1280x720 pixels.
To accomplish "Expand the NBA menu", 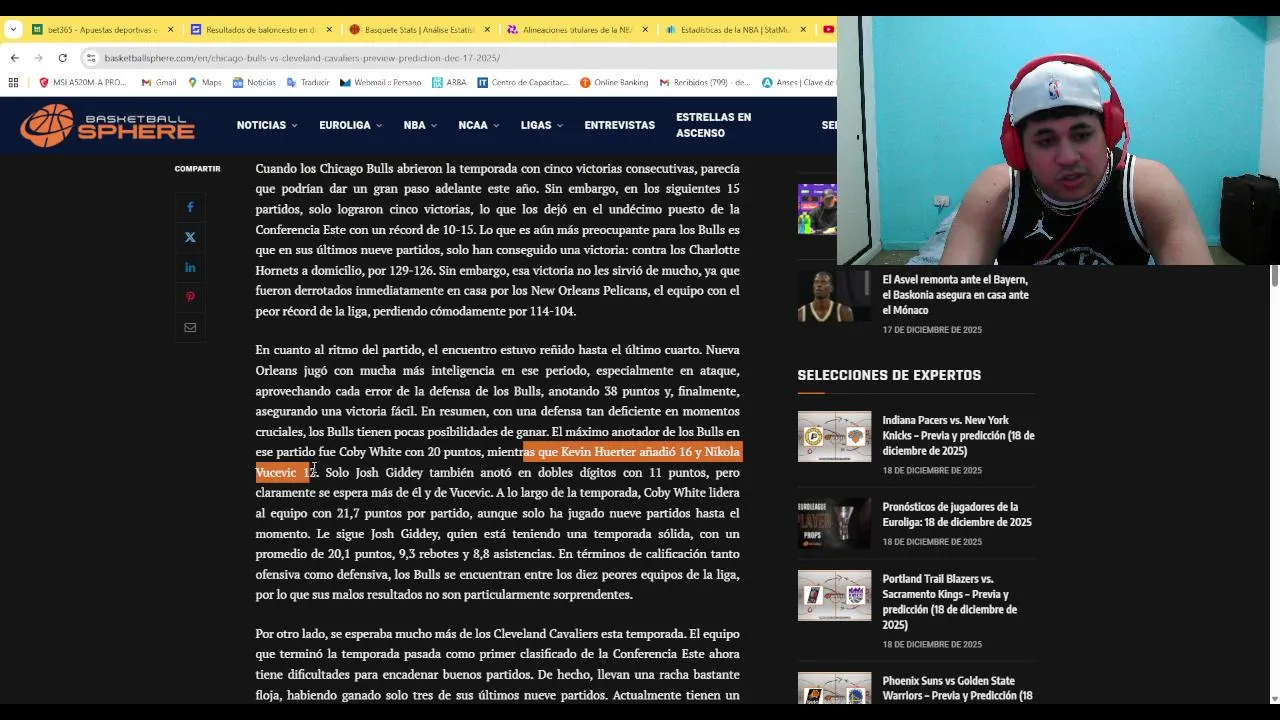I will pyautogui.click(x=420, y=125).
